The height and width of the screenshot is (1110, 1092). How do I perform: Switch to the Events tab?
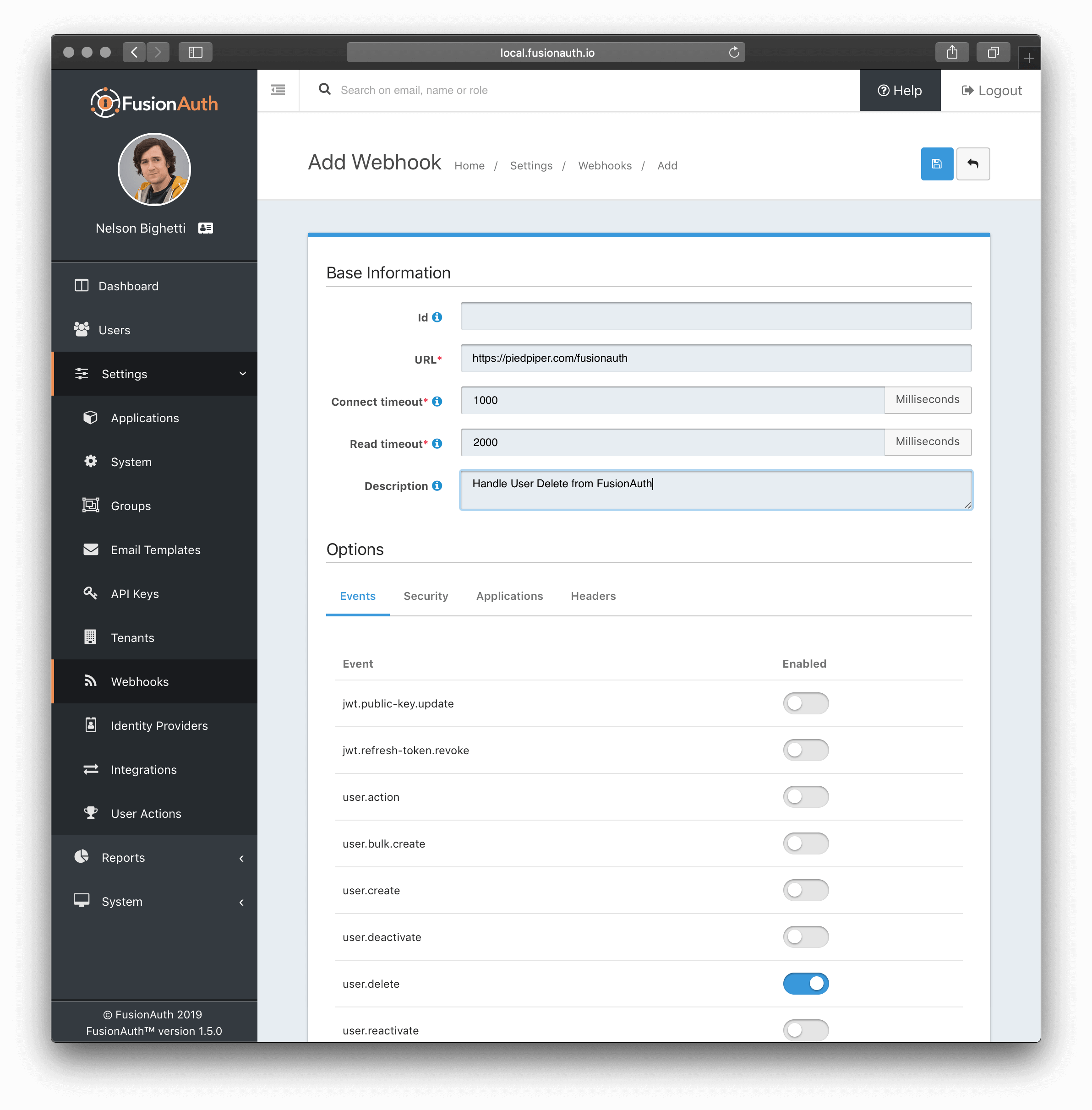click(357, 596)
